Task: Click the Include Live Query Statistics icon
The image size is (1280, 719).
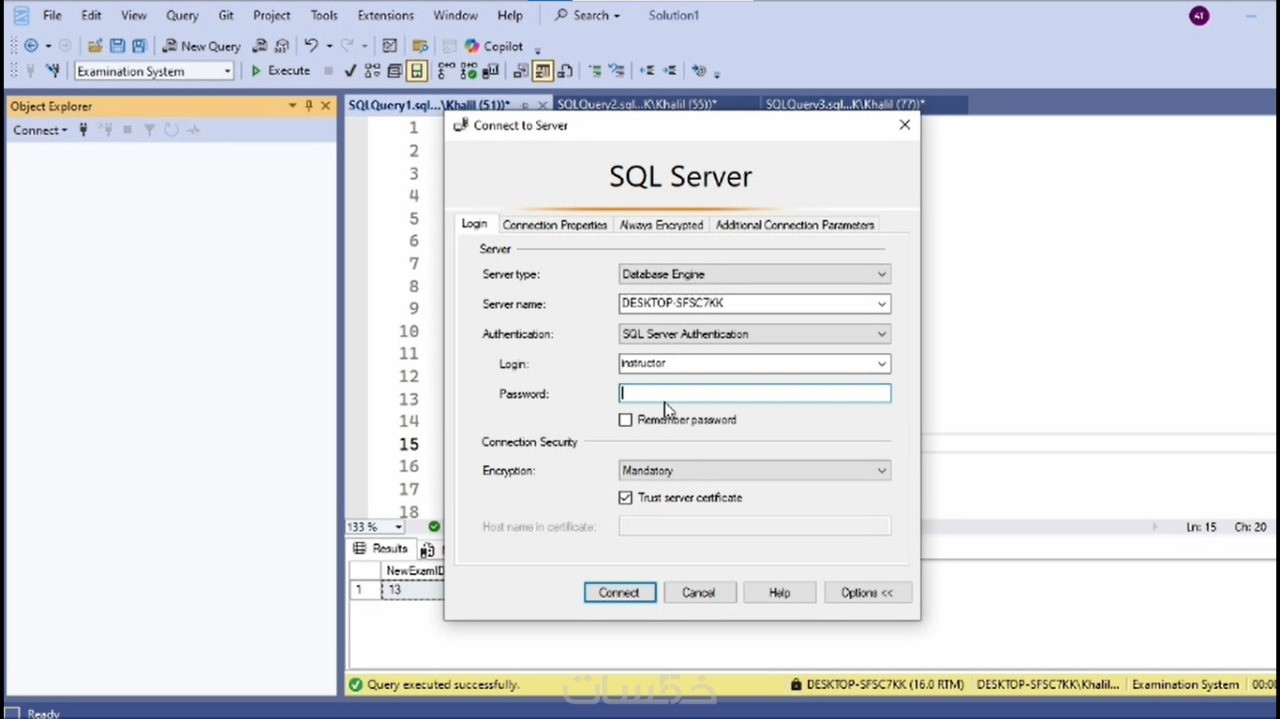Action: (468, 71)
